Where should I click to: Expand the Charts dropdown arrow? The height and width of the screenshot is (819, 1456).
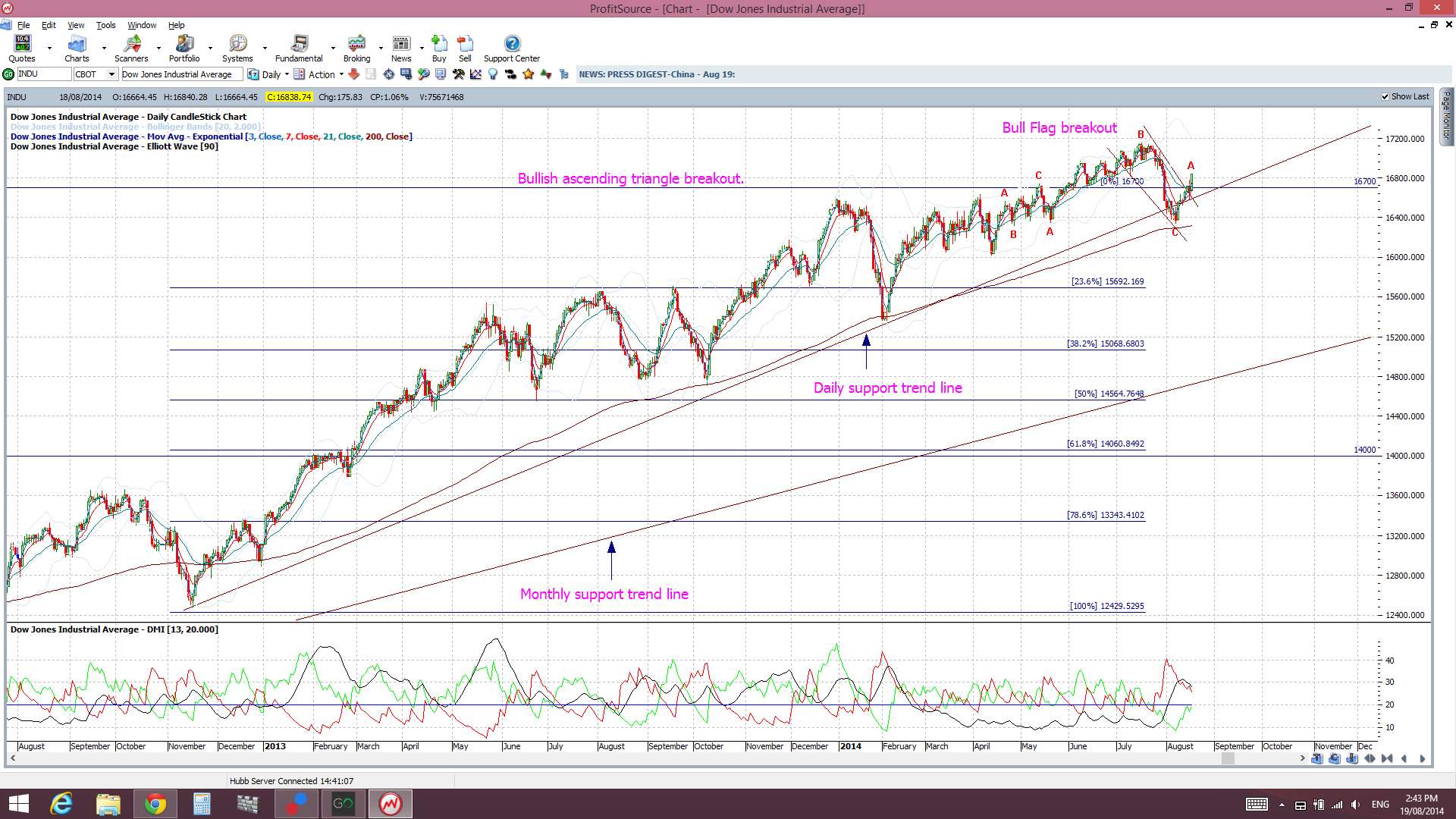pos(104,48)
